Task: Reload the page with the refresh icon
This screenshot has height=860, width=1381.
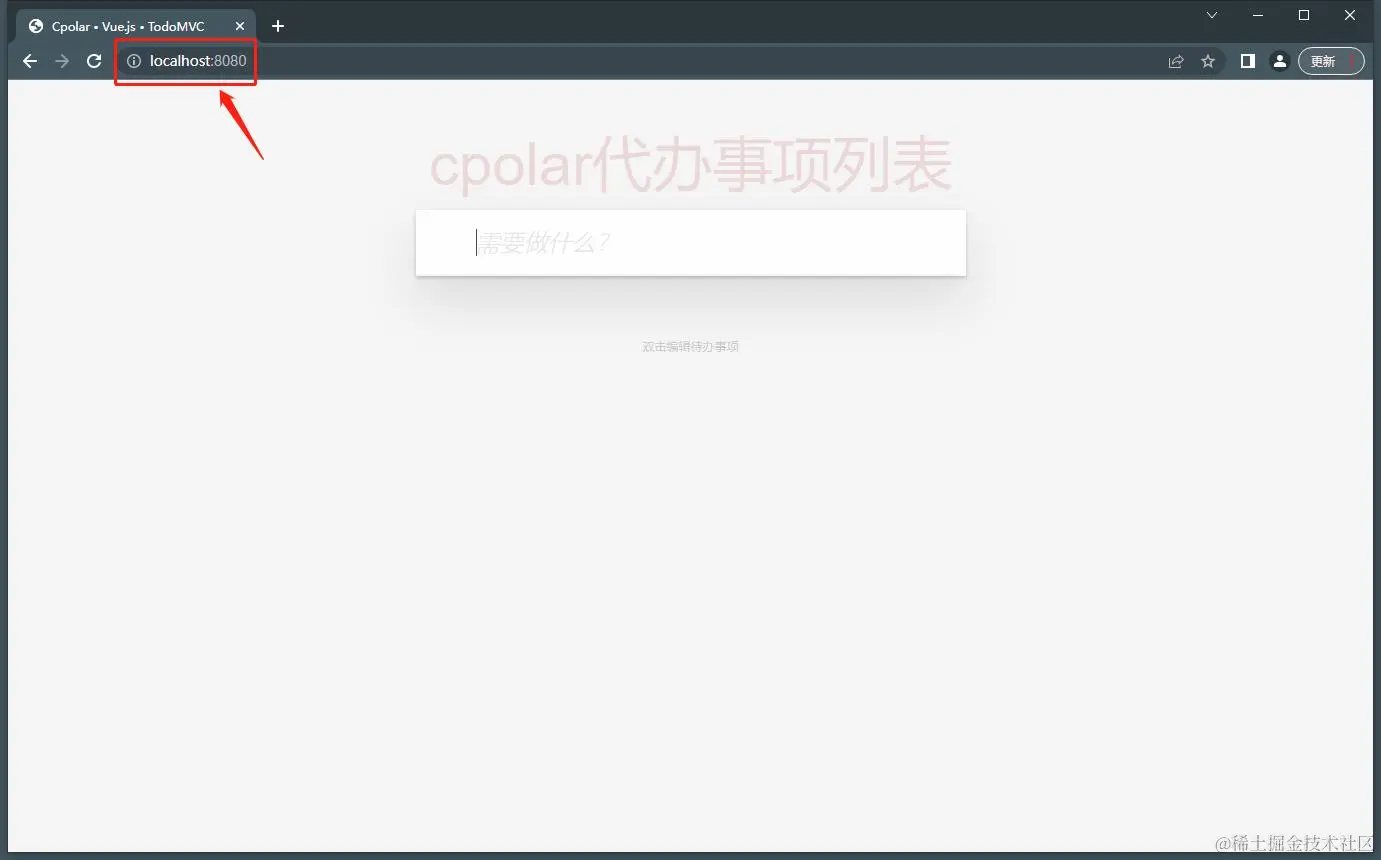Action: 94,61
